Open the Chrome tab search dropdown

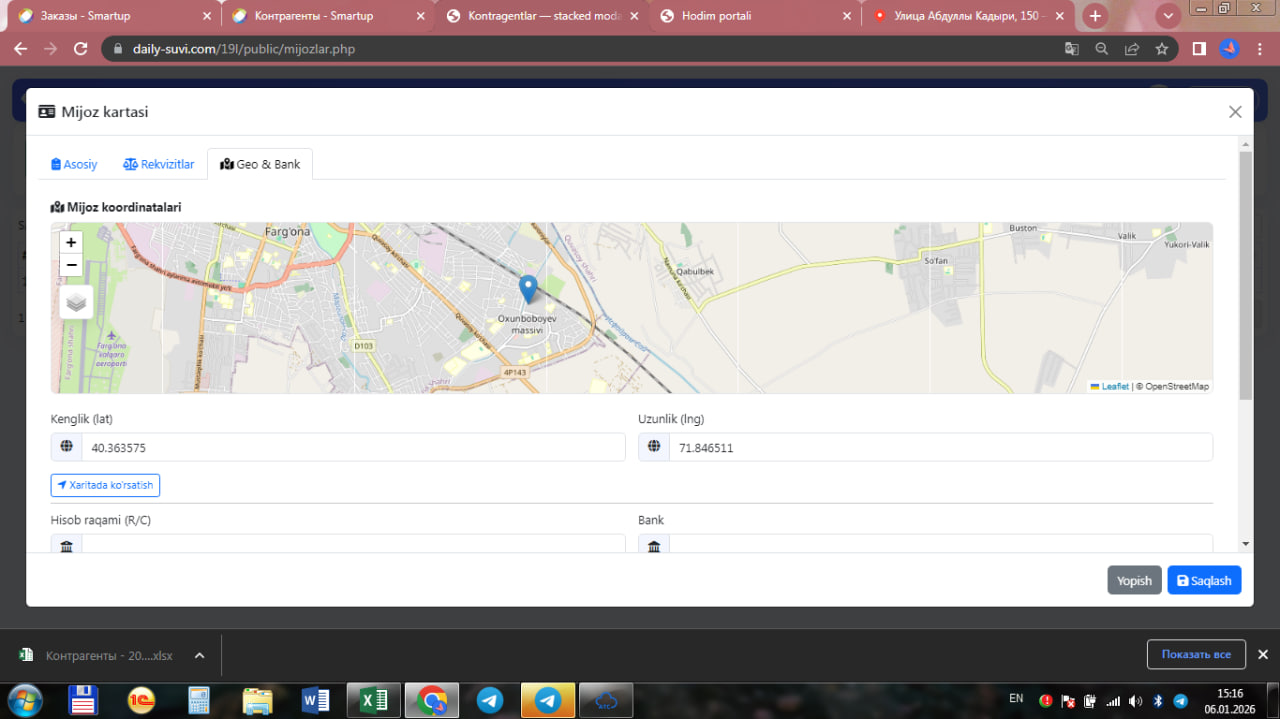[x=1167, y=16]
